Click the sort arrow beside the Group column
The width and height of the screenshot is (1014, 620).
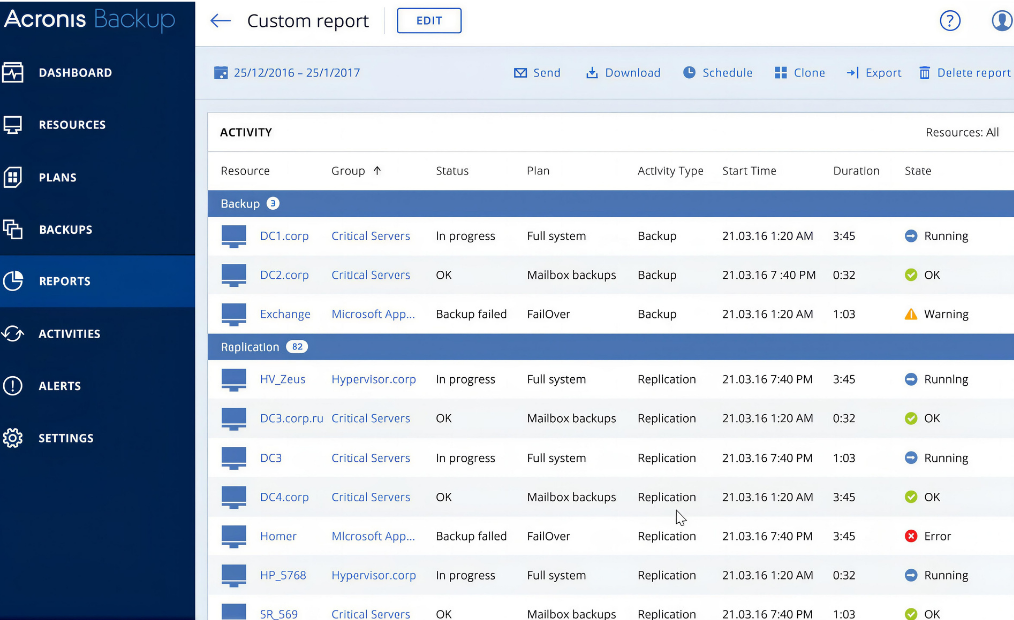click(377, 171)
